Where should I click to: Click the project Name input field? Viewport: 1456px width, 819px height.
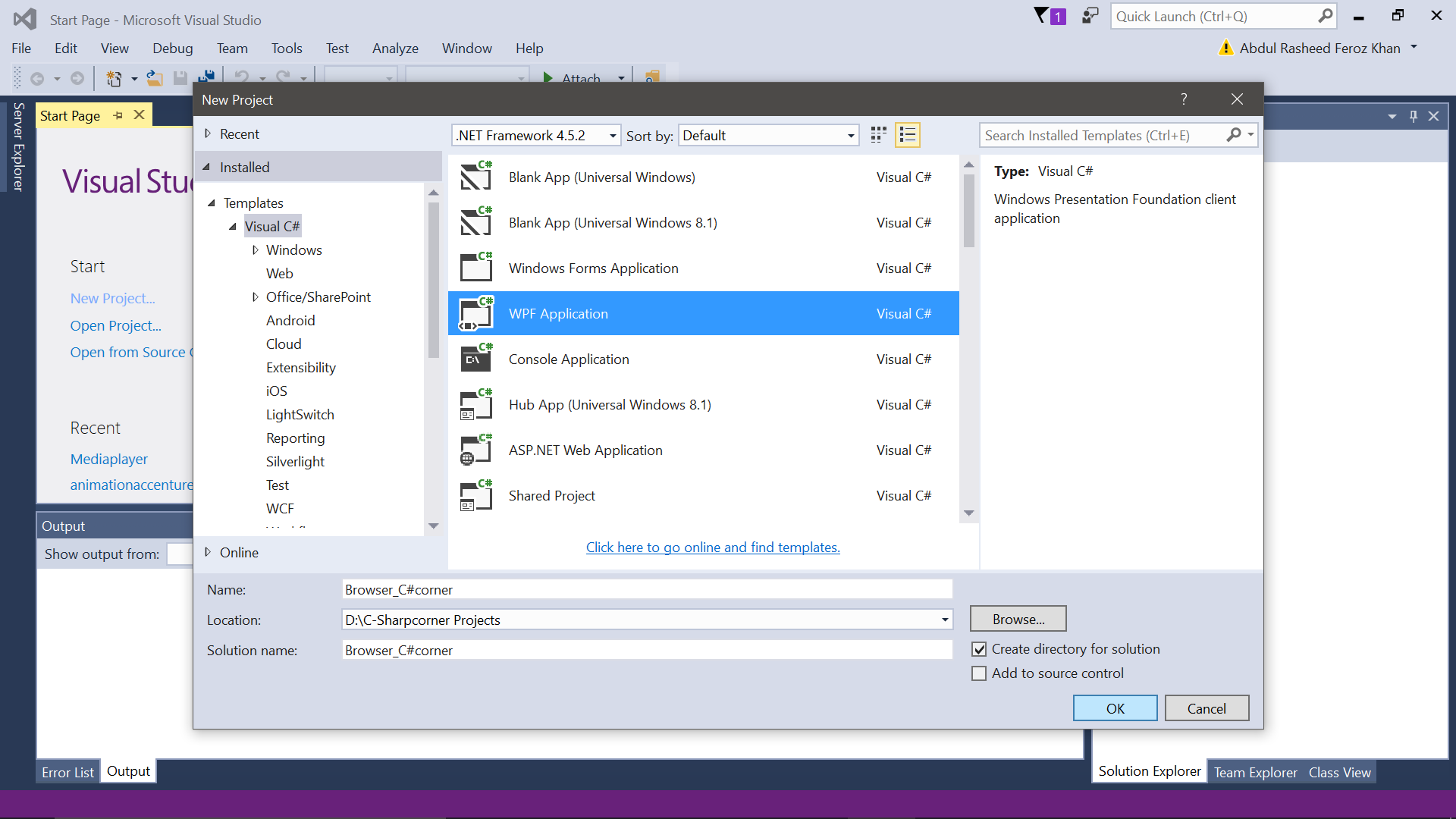647,589
